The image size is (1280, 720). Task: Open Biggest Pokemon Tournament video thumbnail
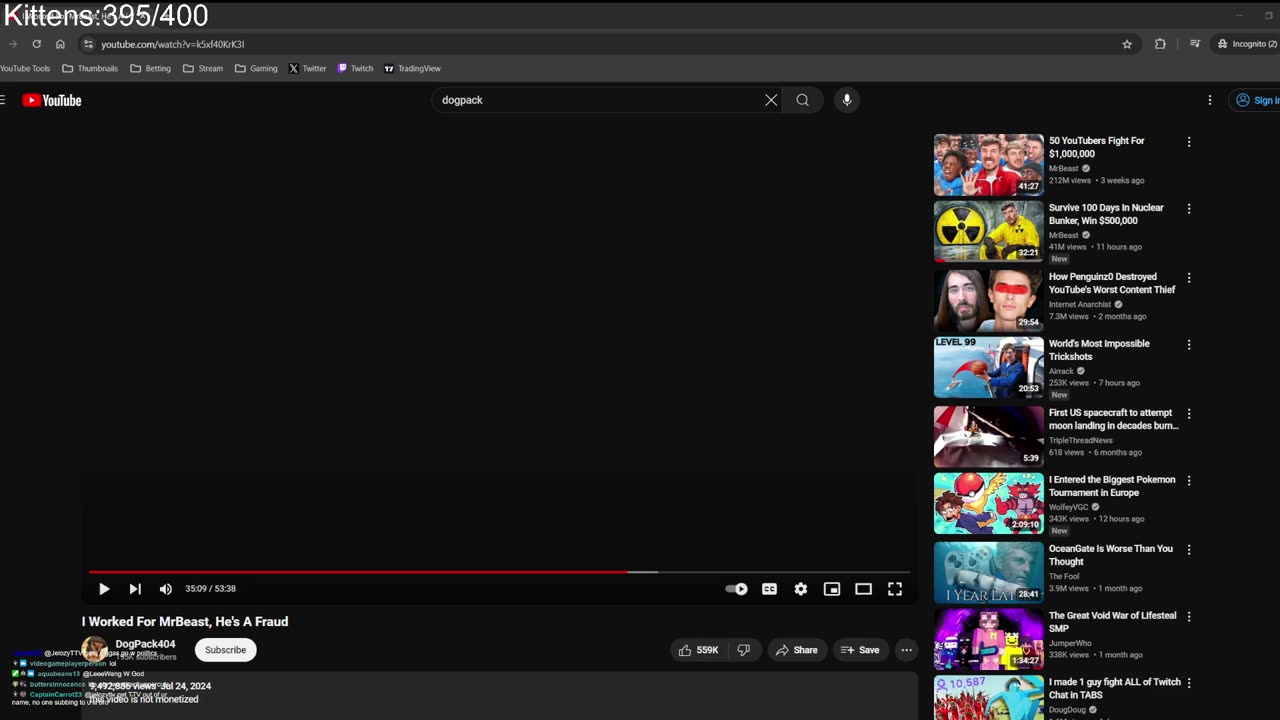988,503
